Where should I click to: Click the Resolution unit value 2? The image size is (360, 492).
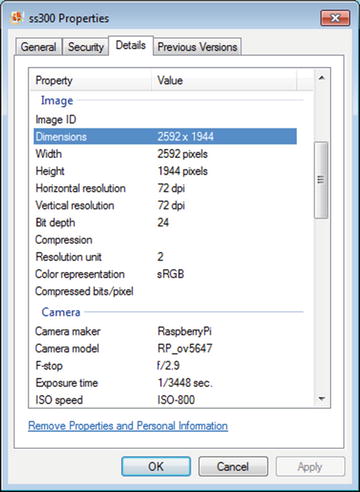click(x=160, y=257)
